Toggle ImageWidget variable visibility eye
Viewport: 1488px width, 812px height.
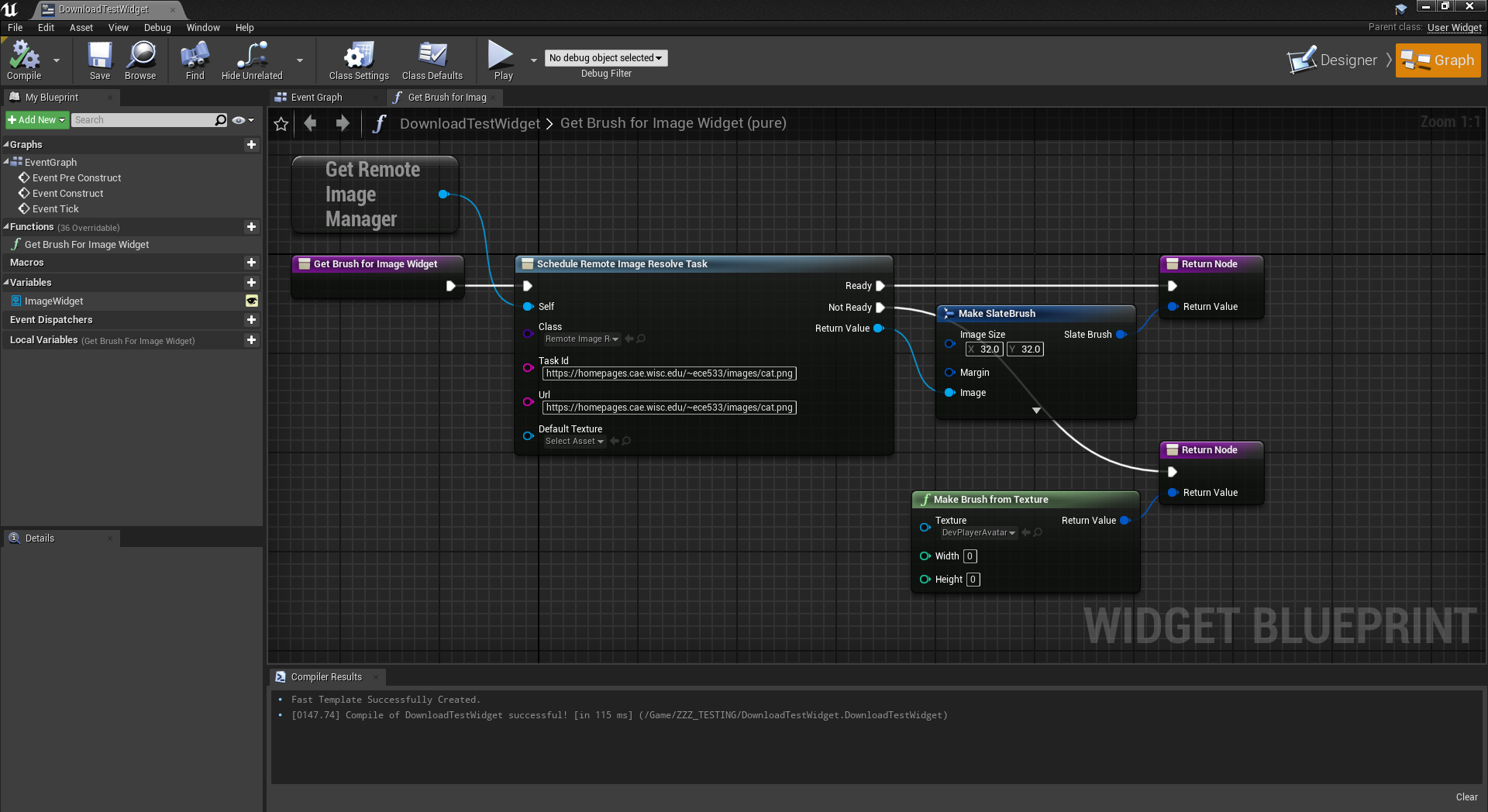click(x=252, y=301)
